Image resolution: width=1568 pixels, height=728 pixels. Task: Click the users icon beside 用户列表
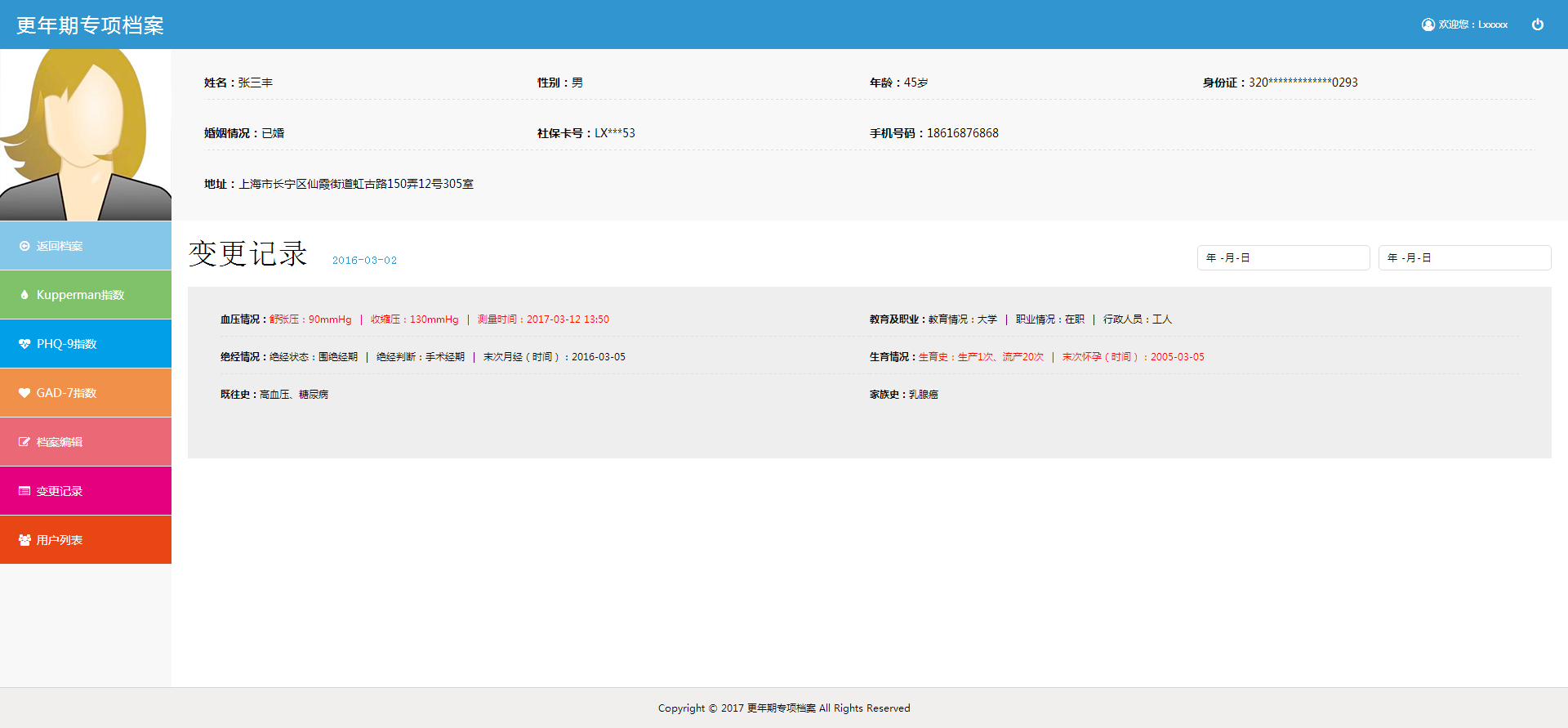[24, 540]
